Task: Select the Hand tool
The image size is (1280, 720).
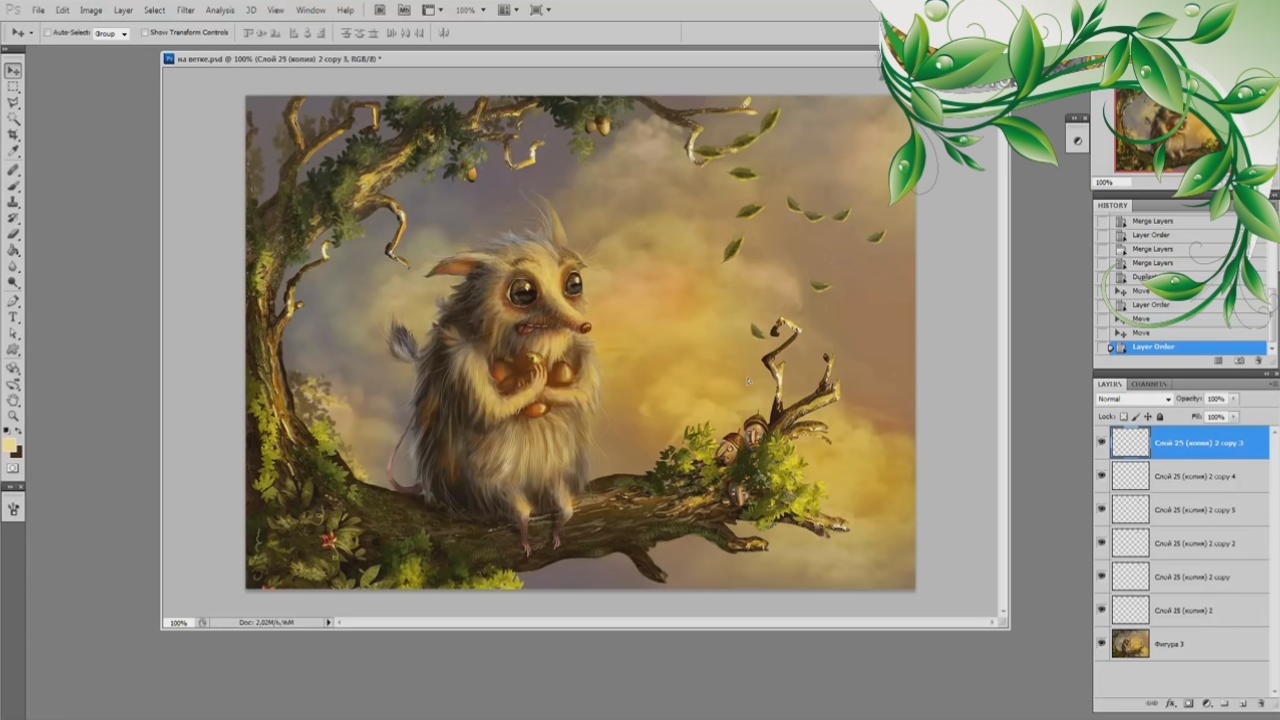Action: point(13,400)
